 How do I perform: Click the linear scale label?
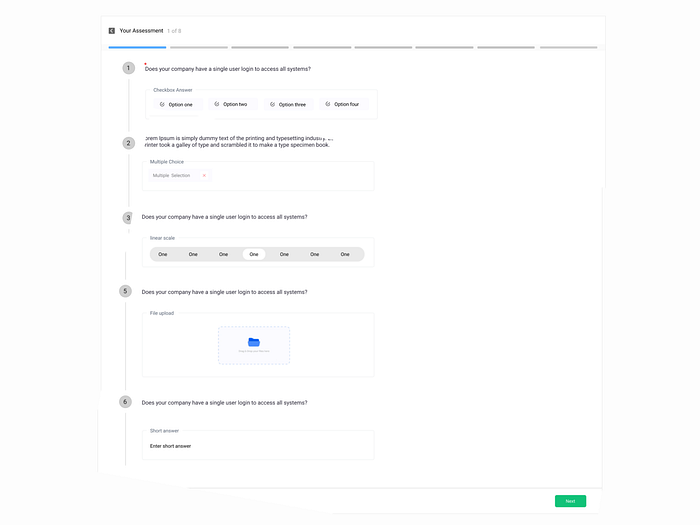coord(162,238)
